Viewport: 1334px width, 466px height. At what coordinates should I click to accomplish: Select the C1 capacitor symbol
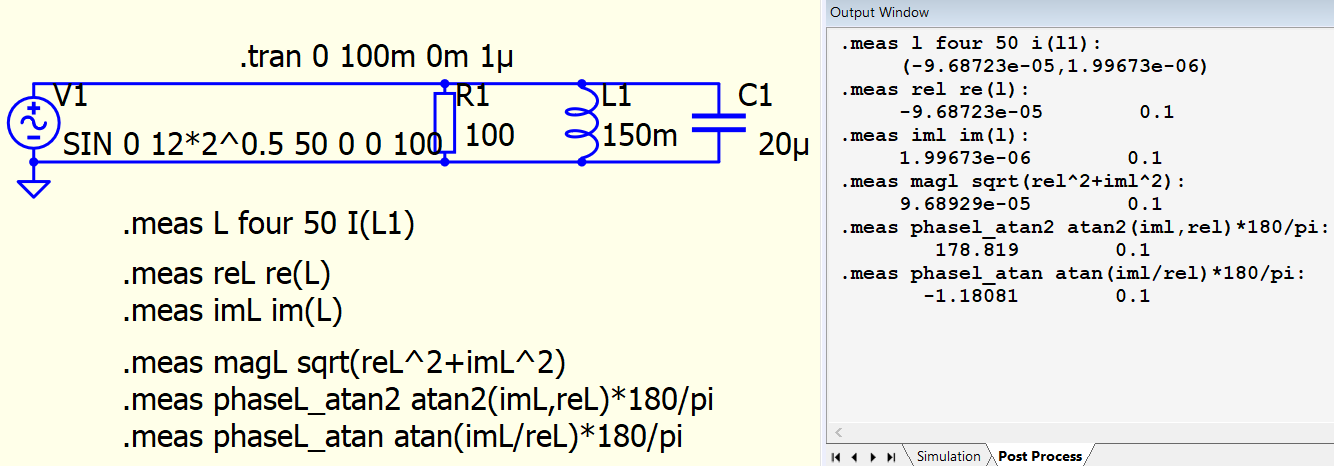tap(719, 122)
